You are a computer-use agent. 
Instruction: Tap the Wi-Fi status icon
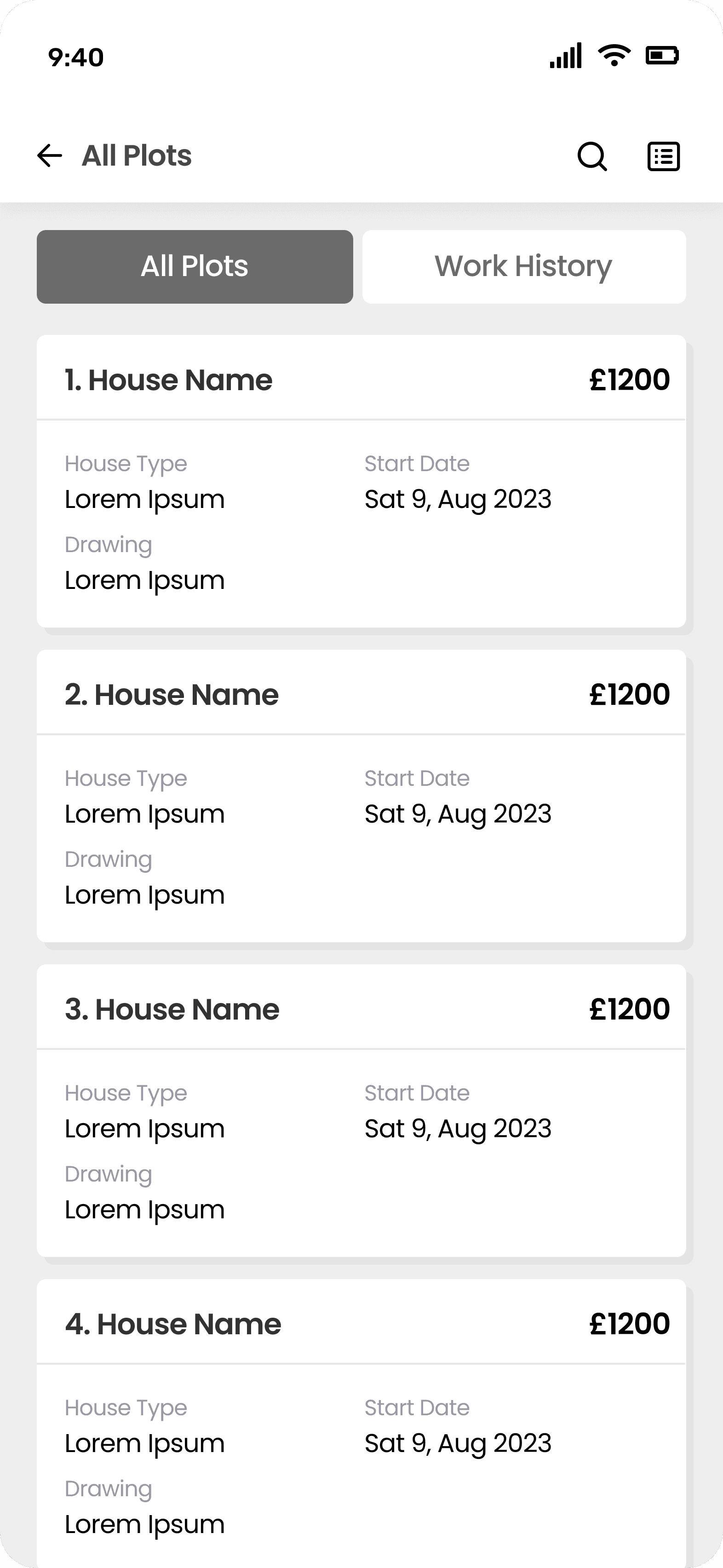(614, 55)
